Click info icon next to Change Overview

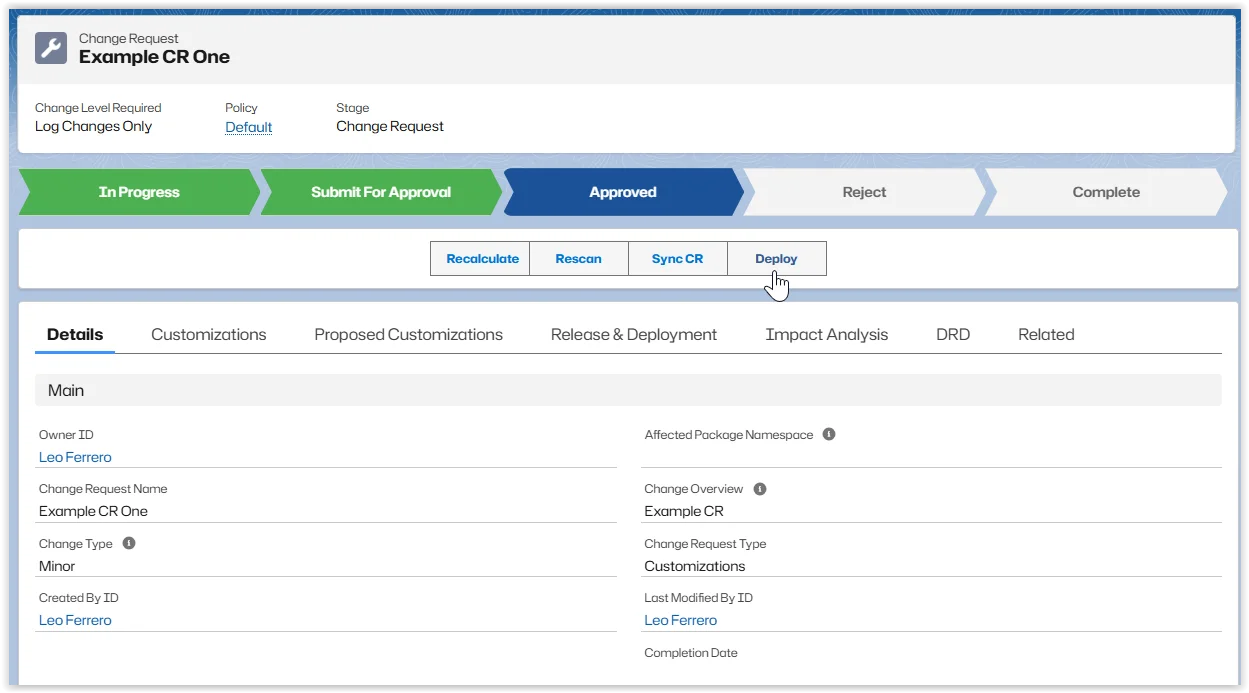[x=760, y=489]
